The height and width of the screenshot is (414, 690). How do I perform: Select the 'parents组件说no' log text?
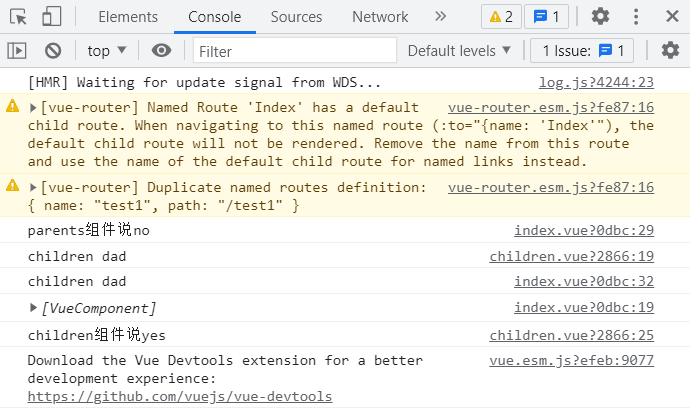(88, 230)
